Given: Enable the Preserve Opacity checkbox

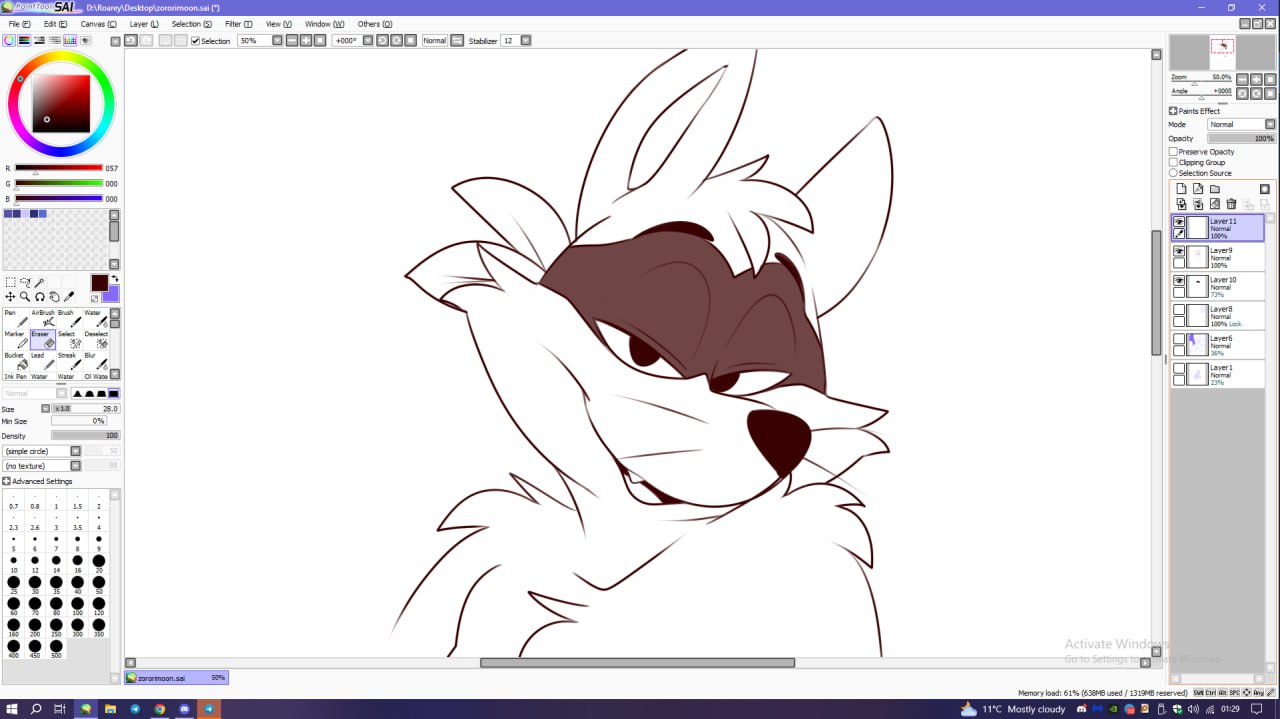Looking at the screenshot, I should tap(1174, 152).
